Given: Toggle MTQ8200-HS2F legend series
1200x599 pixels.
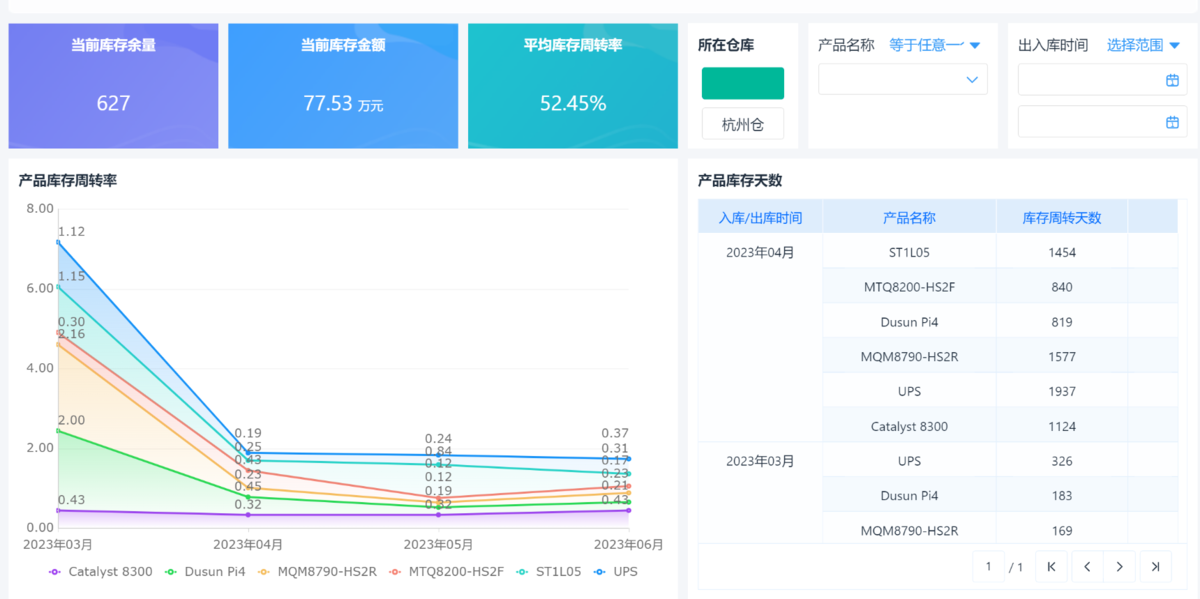Looking at the screenshot, I should [x=446, y=572].
